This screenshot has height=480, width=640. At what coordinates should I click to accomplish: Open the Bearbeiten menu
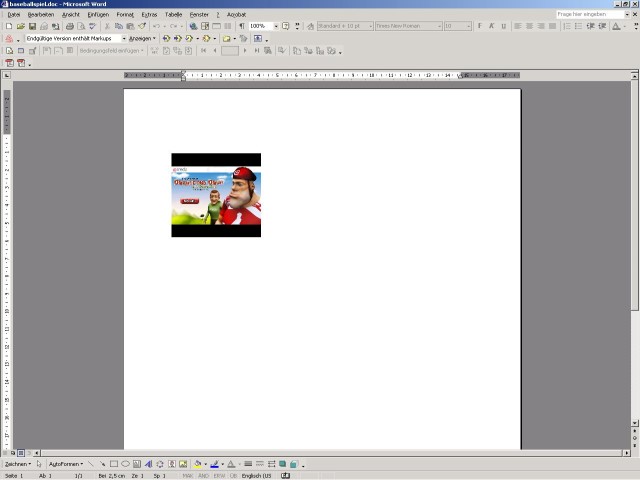click(41, 15)
